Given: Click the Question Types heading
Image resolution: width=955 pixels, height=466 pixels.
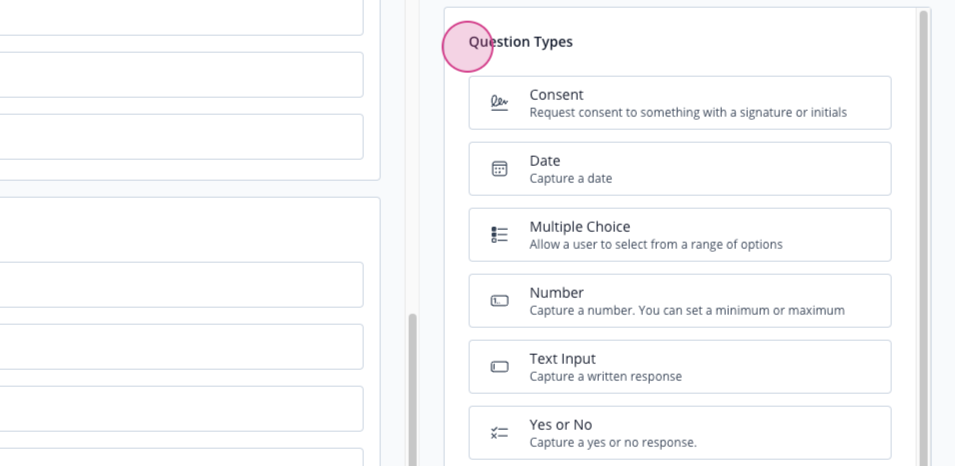Looking at the screenshot, I should coord(521,42).
